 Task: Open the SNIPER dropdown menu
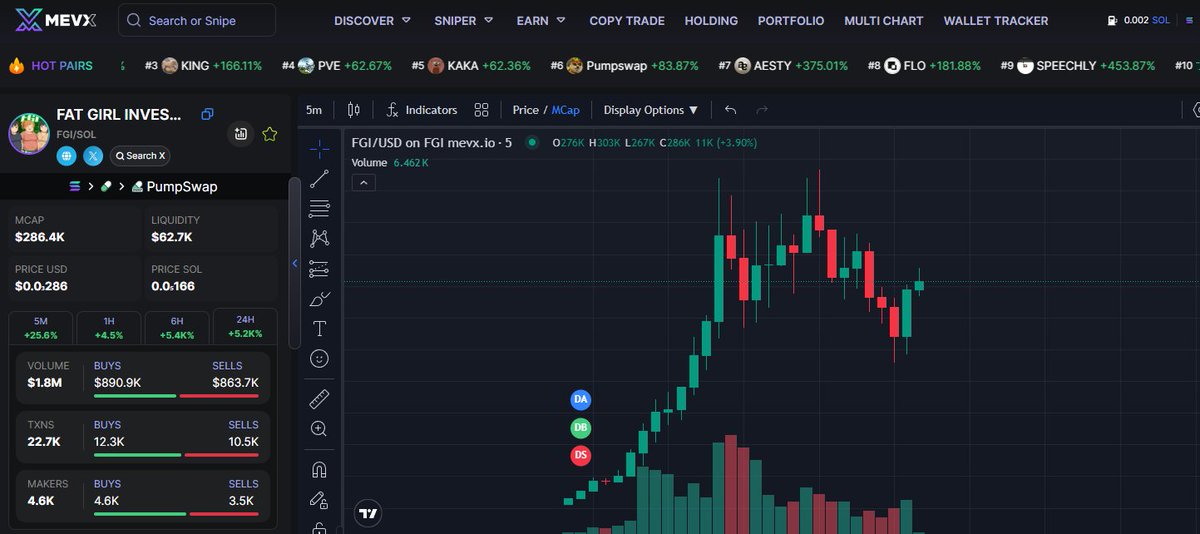pyautogui.click(x=465, y=20)
